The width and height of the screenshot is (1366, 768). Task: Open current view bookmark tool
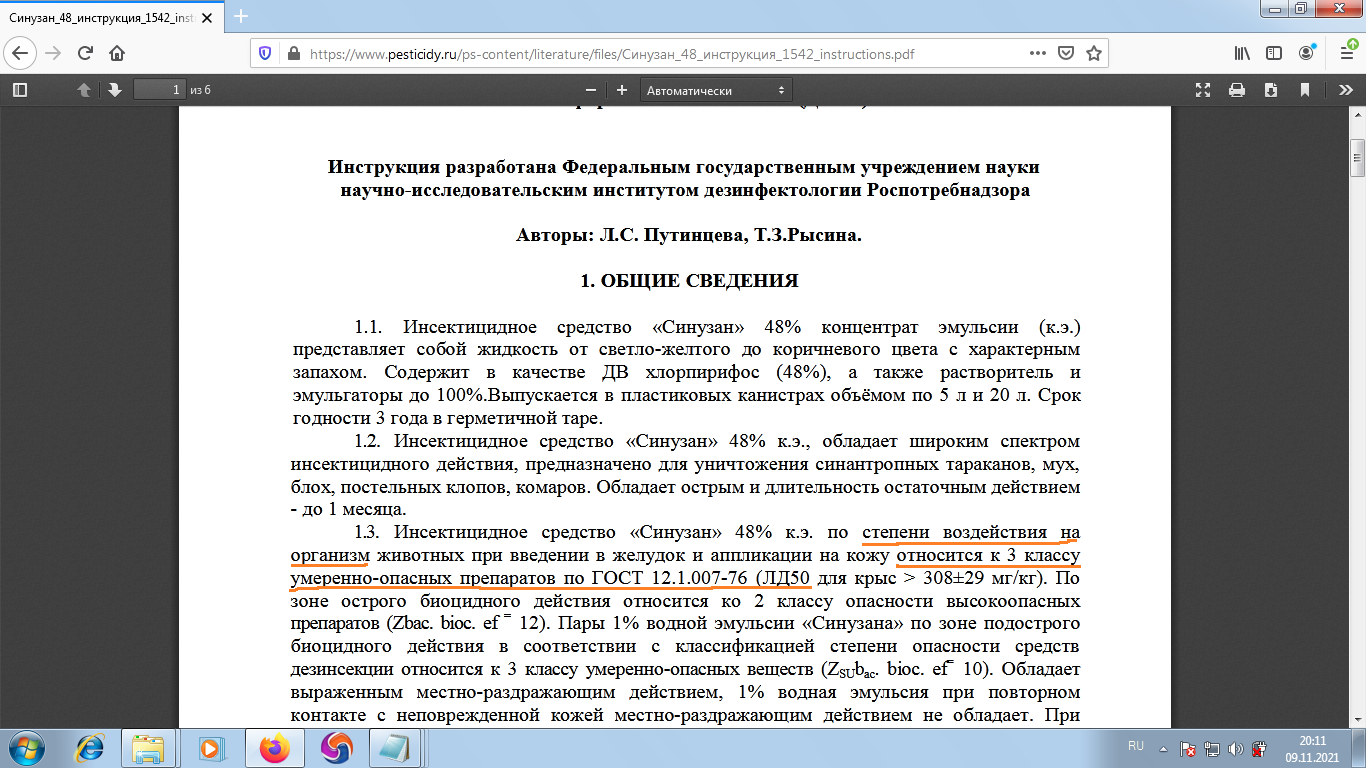[x=1305, y=90]
